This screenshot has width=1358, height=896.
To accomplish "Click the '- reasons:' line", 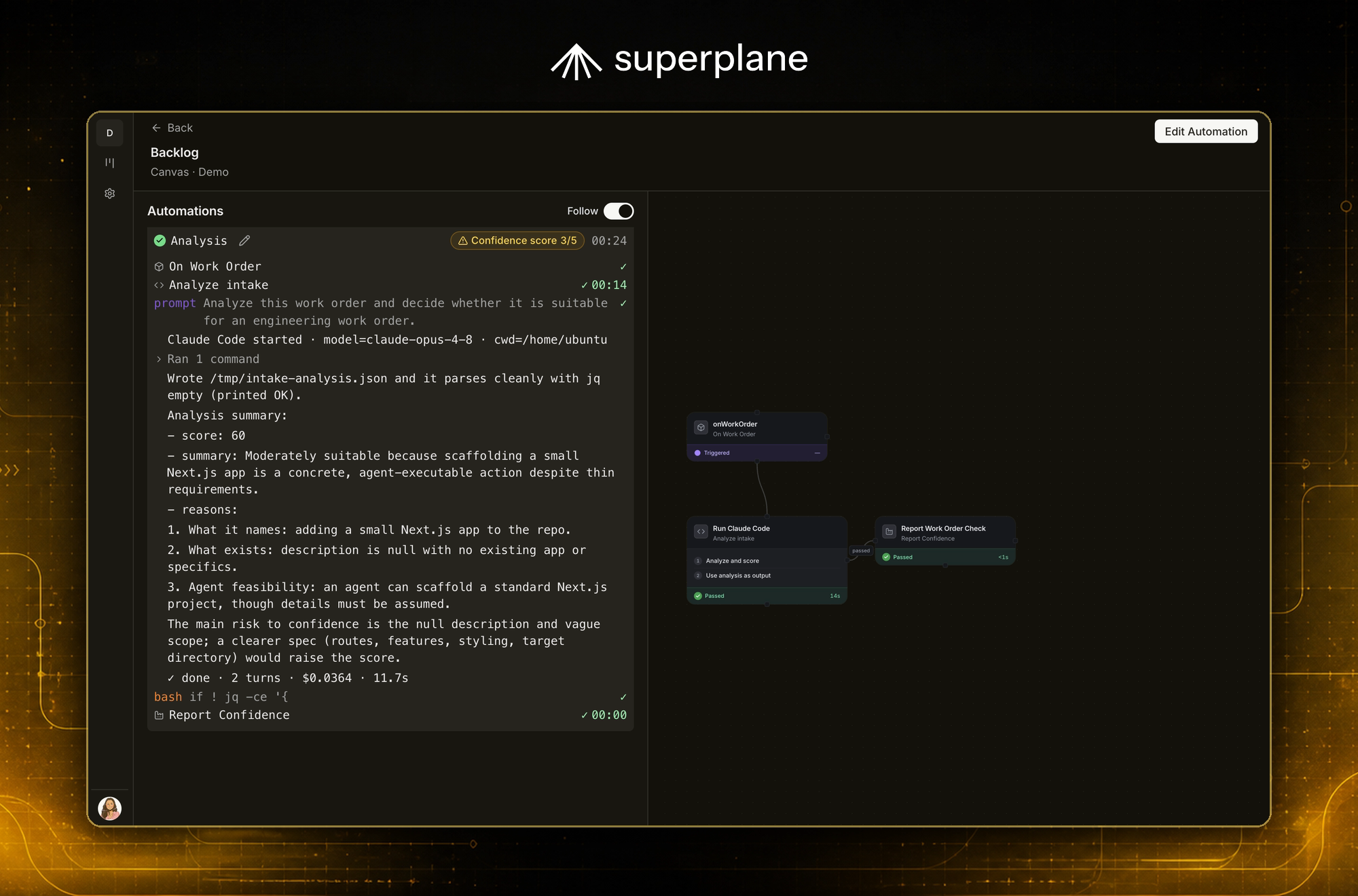I will click(202, 510).
